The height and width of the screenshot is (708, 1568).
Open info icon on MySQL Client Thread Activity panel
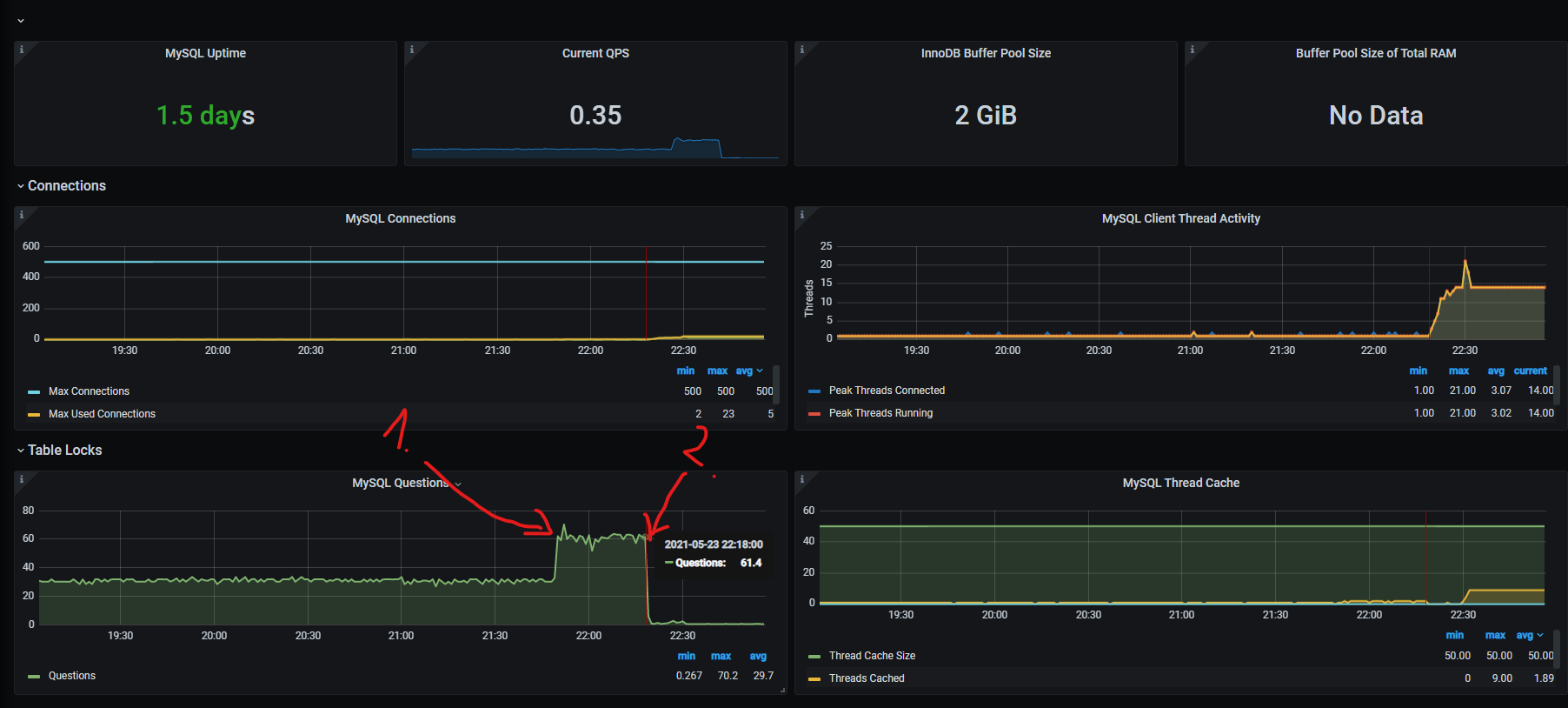tap(801, 214)
